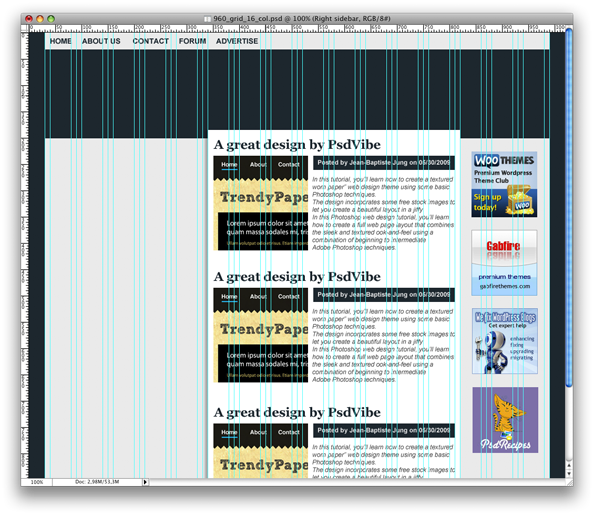Click the zoom percentage field showing 100%

(x=37, y=482)
